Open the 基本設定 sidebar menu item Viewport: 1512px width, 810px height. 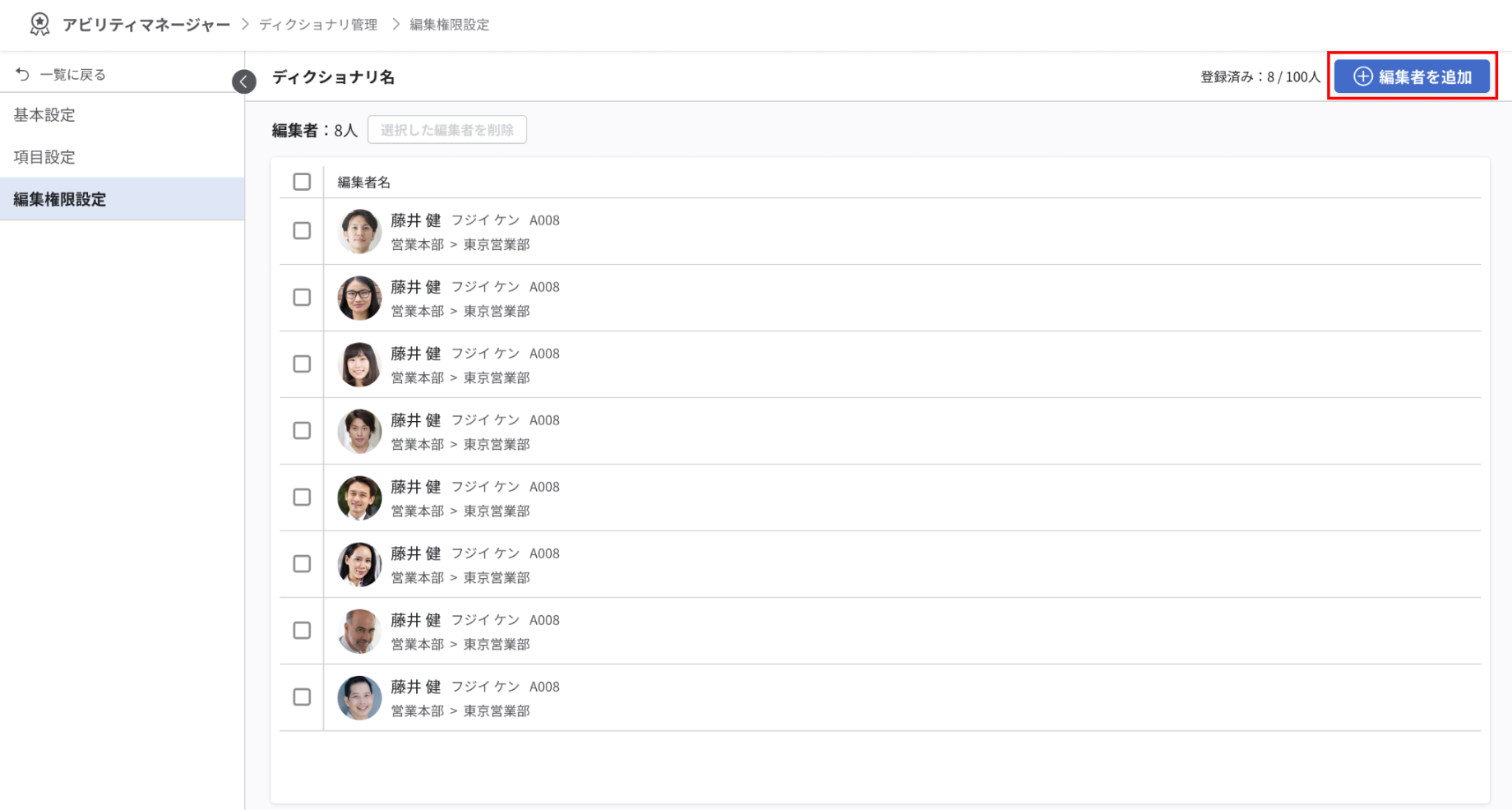44,115
